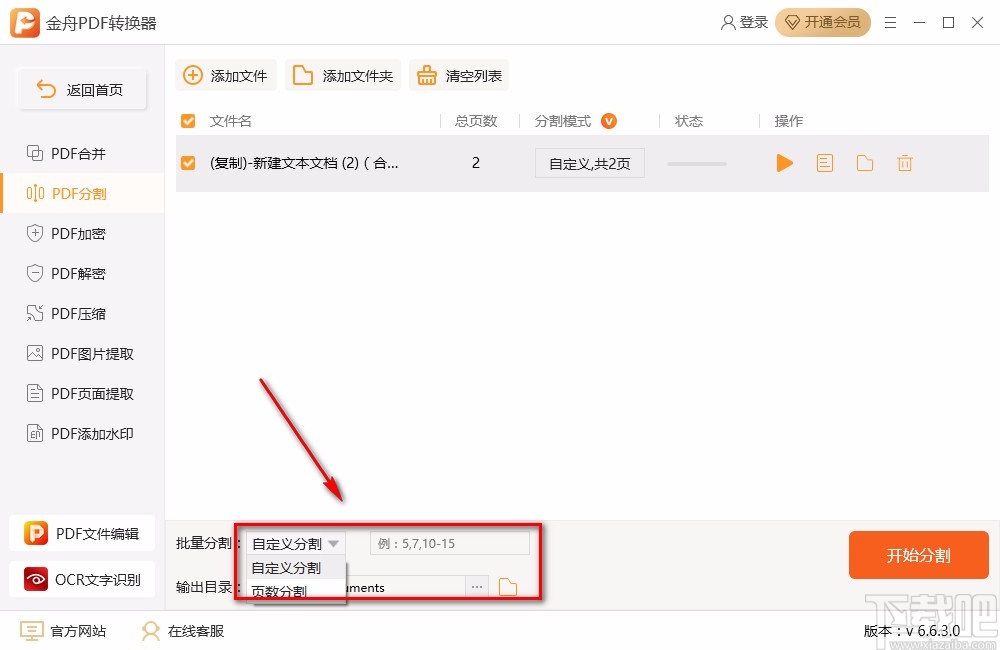Click 登录 to sign in
Screen dimensions: 1000x650
744,22
